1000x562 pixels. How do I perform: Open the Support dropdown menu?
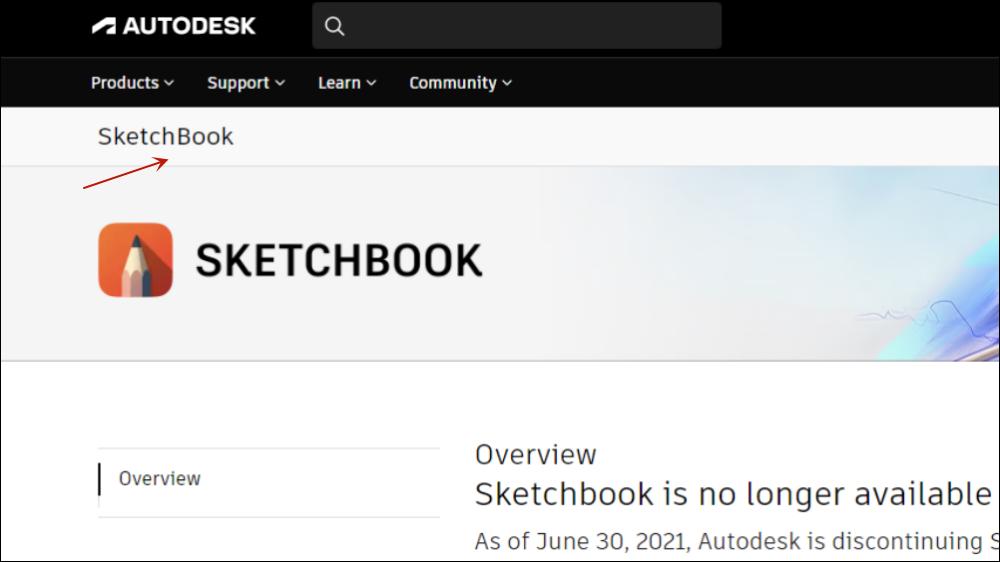tap(246, 83)
